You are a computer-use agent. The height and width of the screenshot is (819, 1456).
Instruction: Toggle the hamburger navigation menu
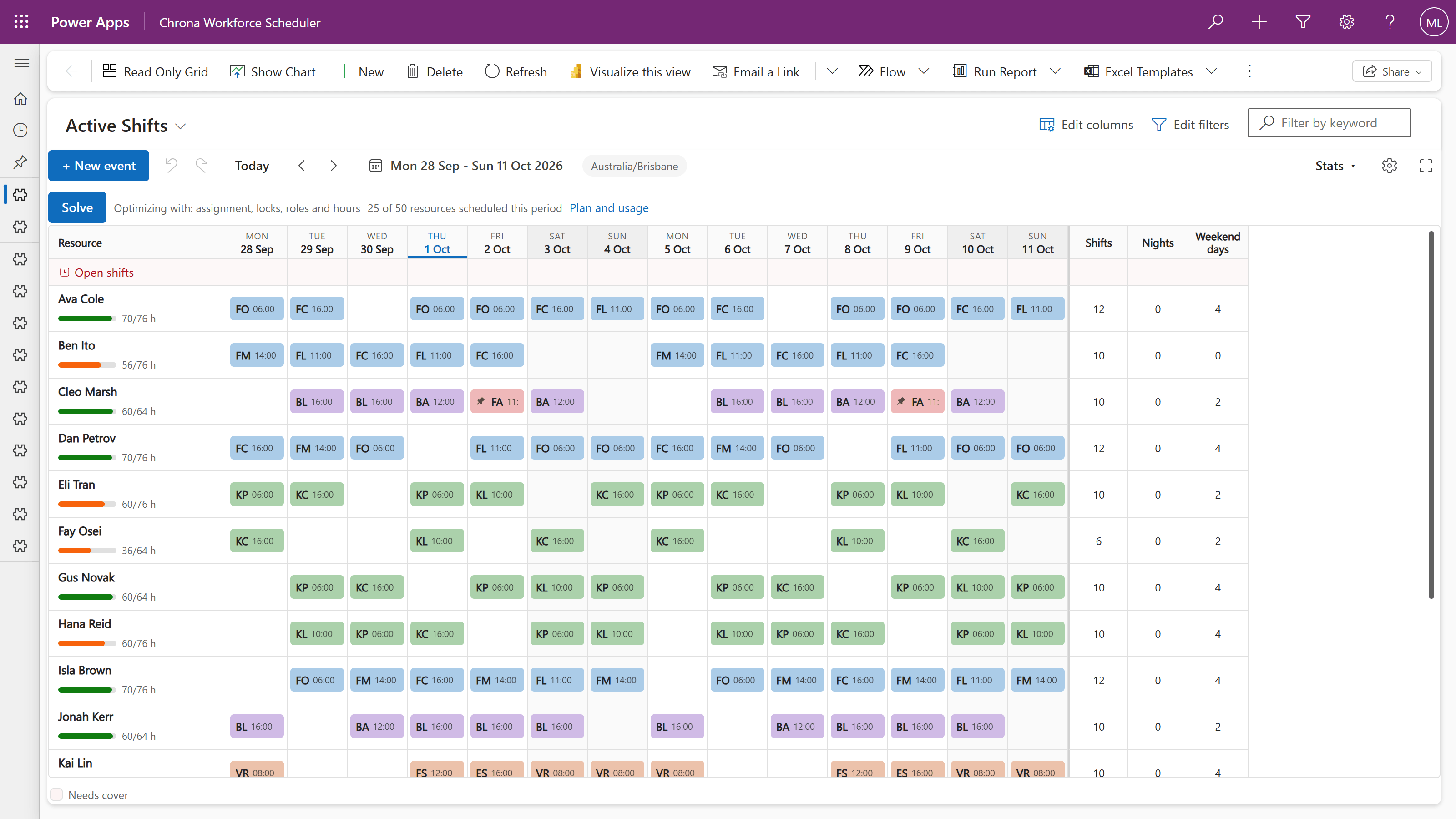tap(21, 63)
